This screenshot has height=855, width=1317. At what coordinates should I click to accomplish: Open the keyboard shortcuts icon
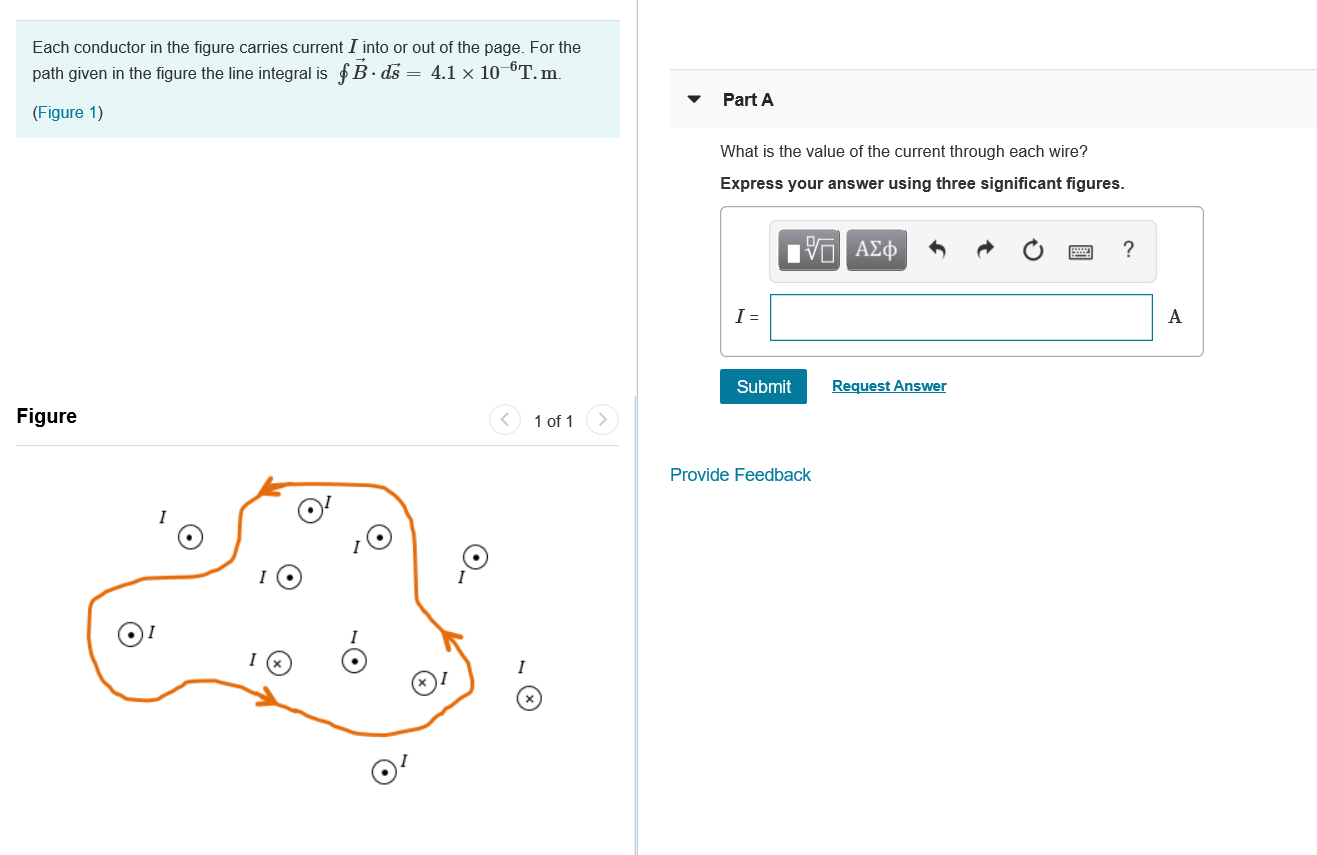coord(1080,250)
